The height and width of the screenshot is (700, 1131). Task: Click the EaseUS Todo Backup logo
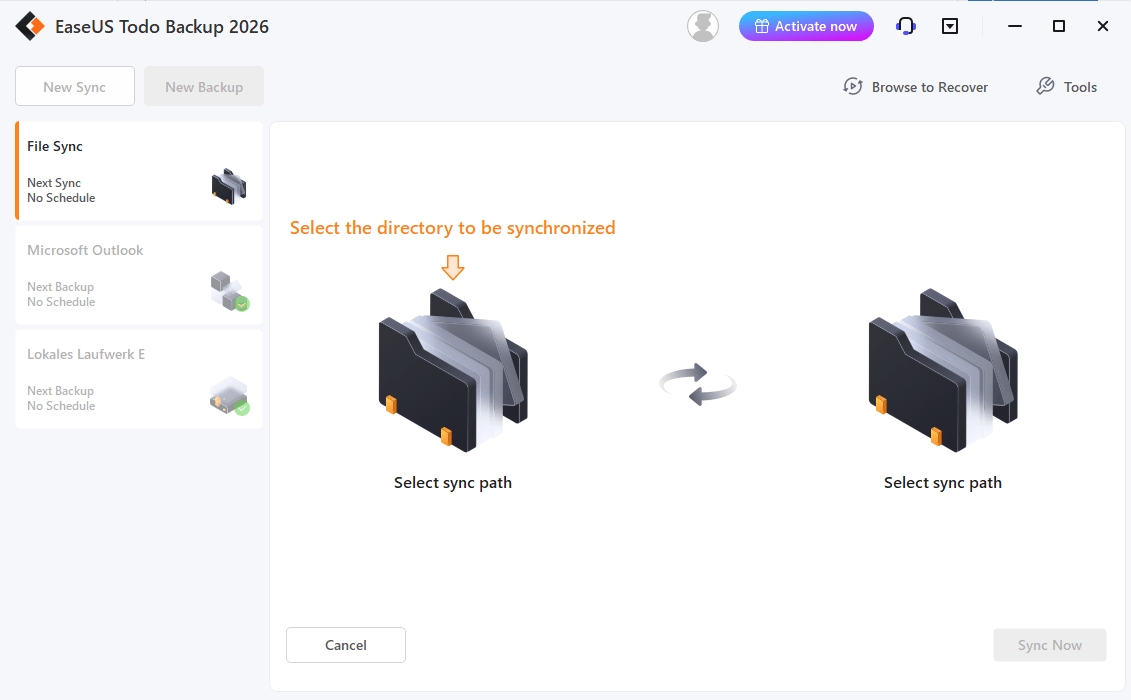(x=30, y=26)
